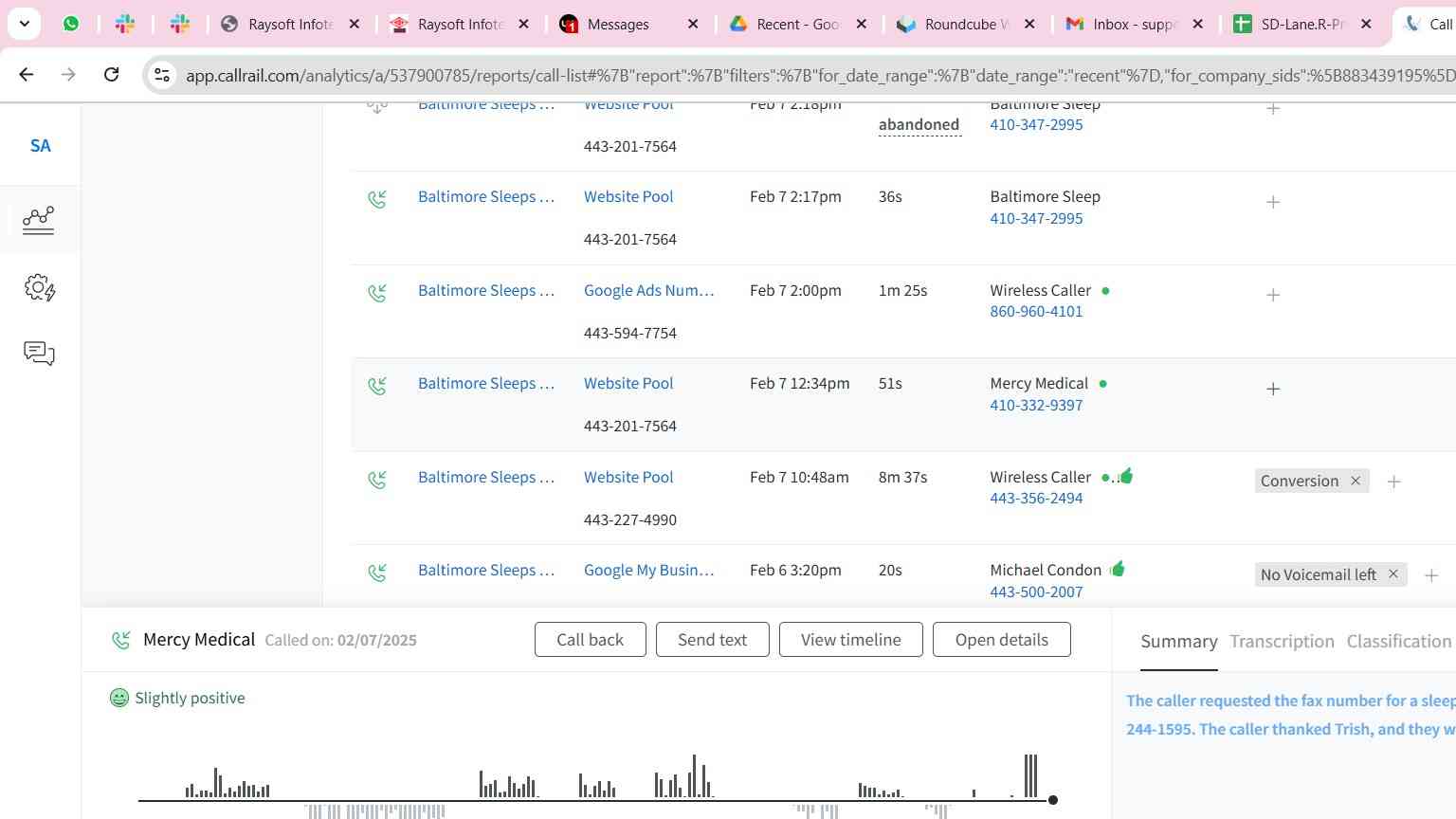Switch to the WhatsApp browser tab
The image size is (1456, 819).
(71, 24)
